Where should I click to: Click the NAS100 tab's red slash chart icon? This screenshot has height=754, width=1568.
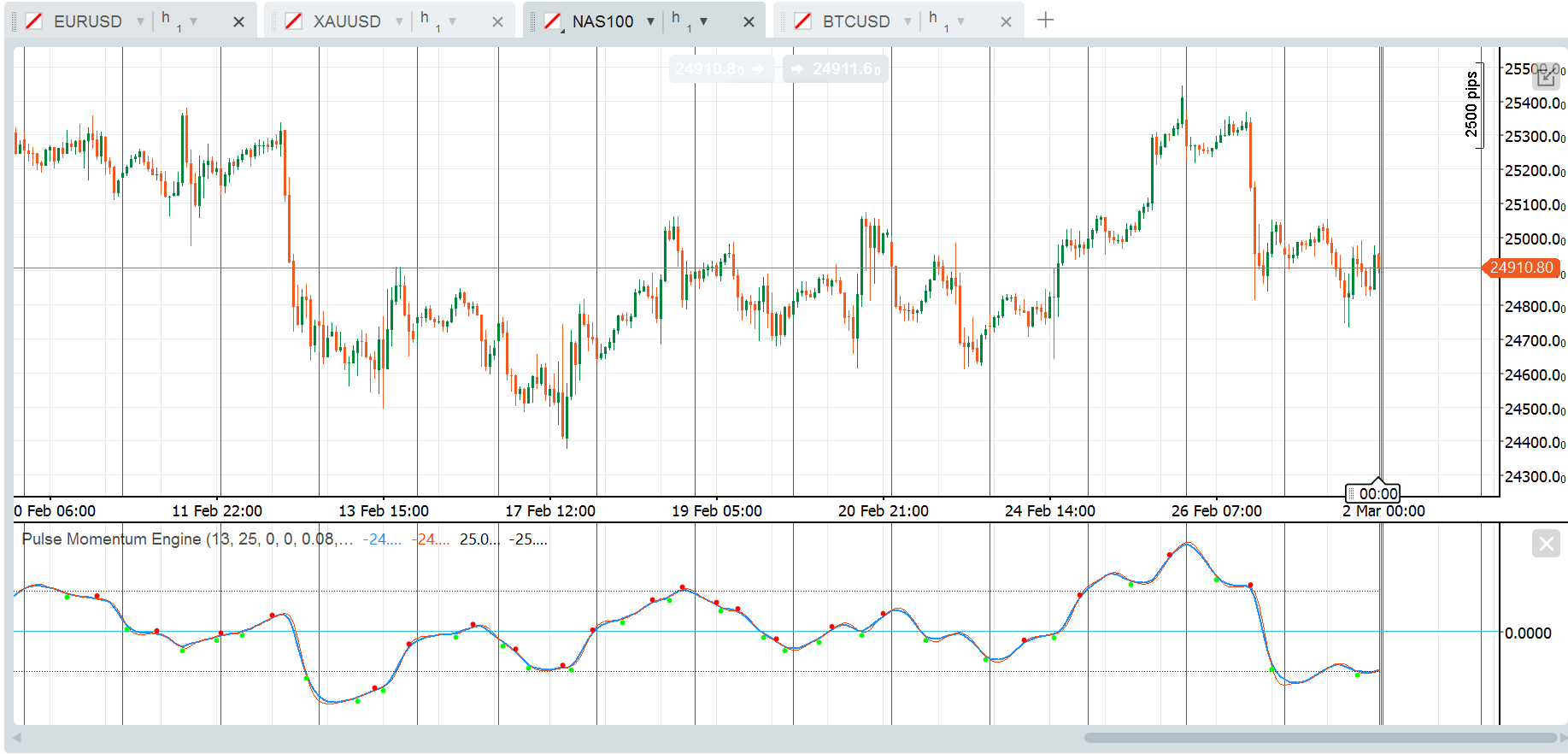553,21
